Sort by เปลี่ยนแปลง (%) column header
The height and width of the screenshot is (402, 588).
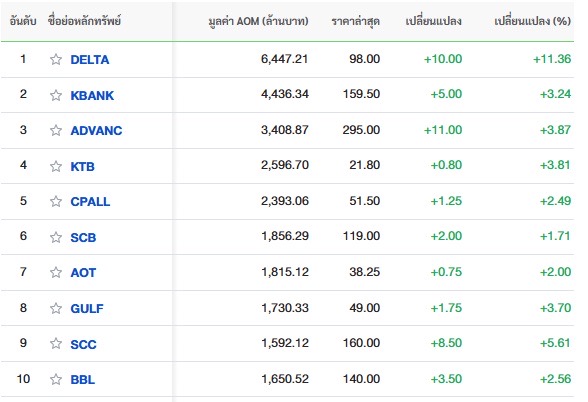(x=532, y=21)
